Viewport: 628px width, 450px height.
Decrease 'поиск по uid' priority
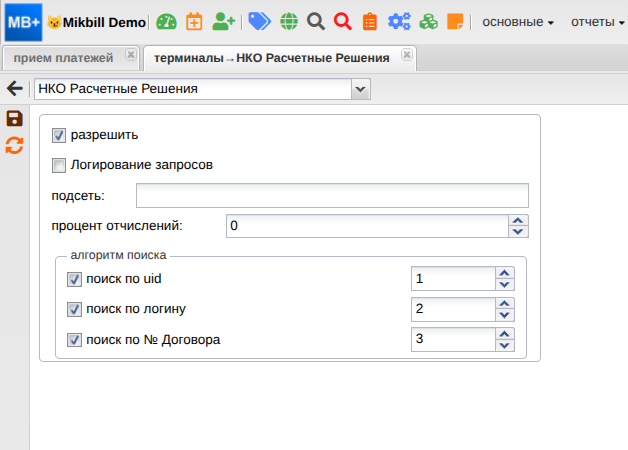[504, 284]
